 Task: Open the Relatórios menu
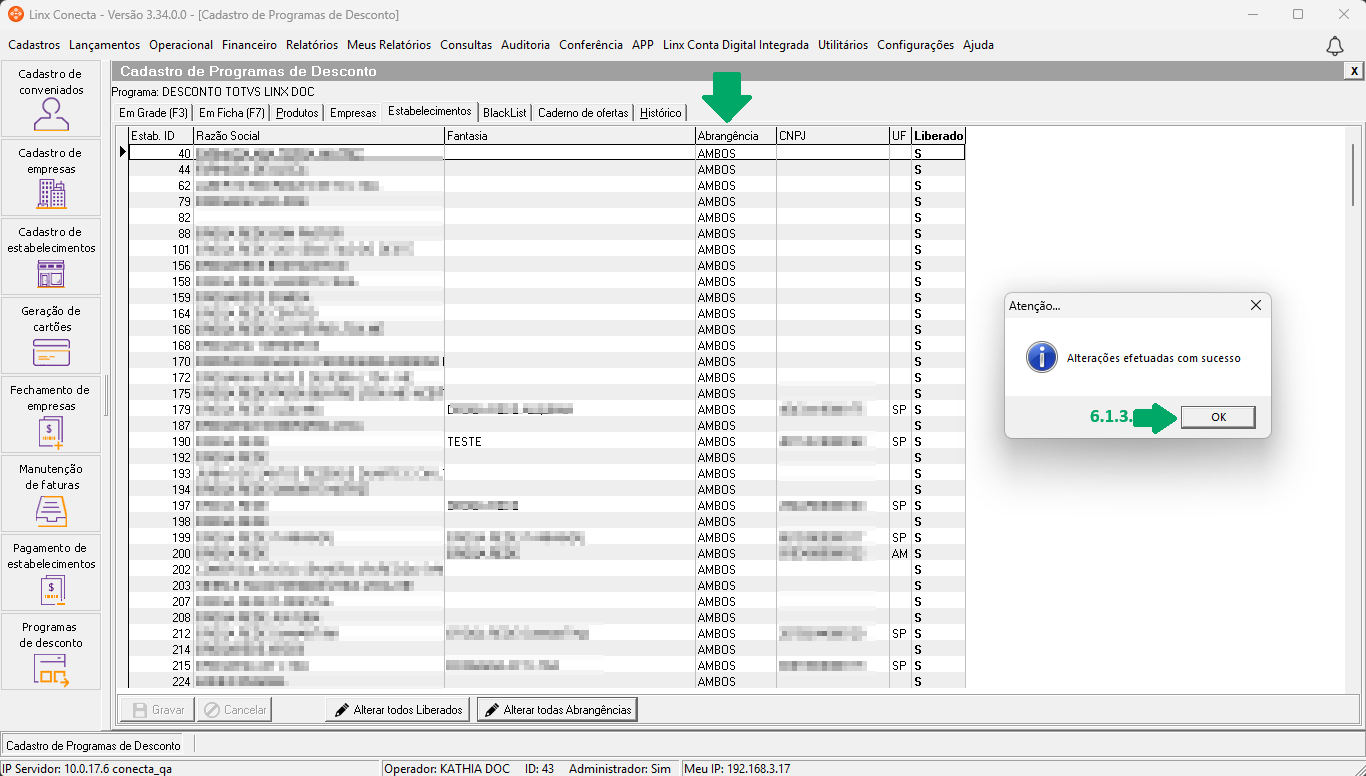312,45
